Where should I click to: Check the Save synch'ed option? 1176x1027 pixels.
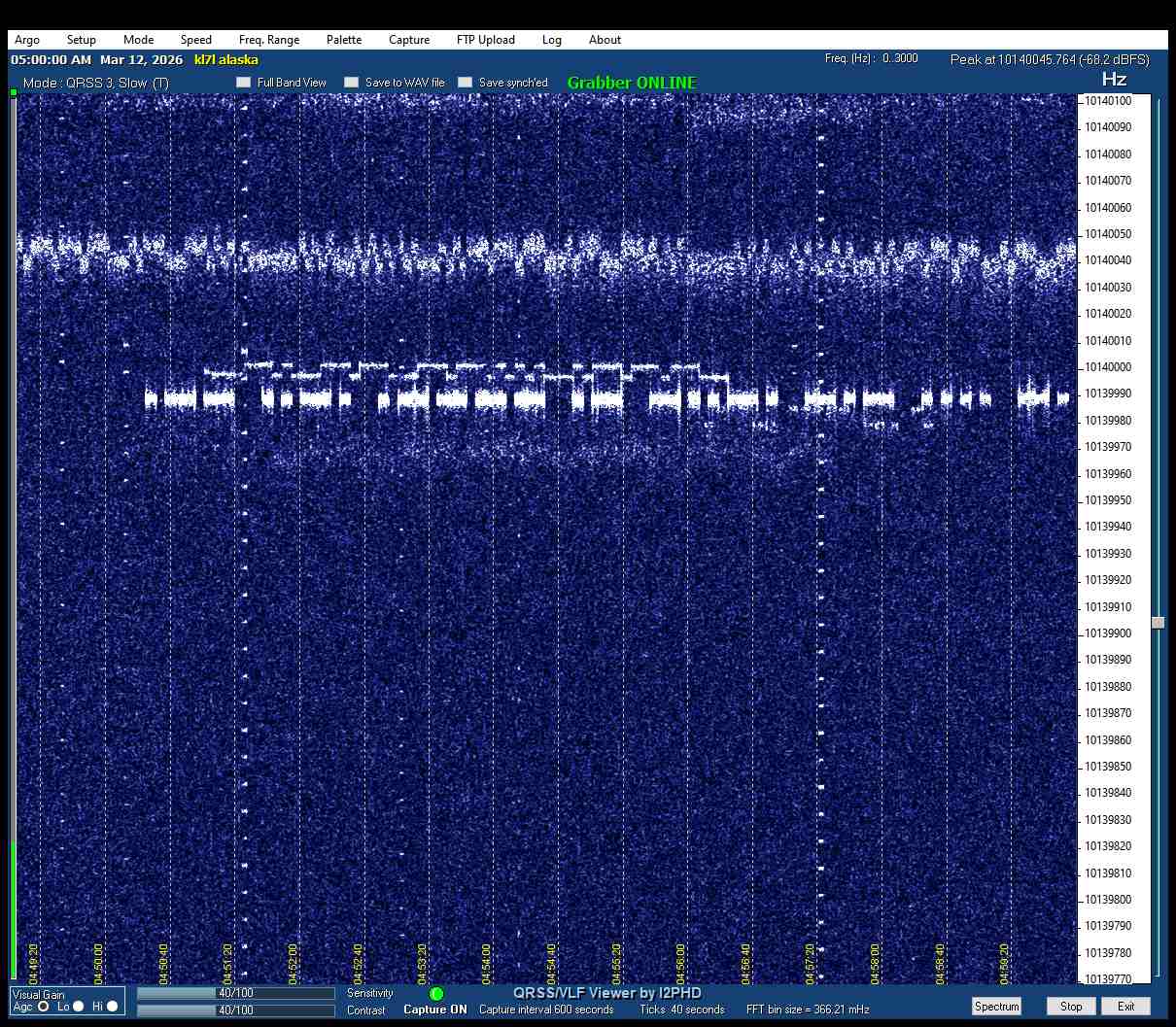(466, 83)
